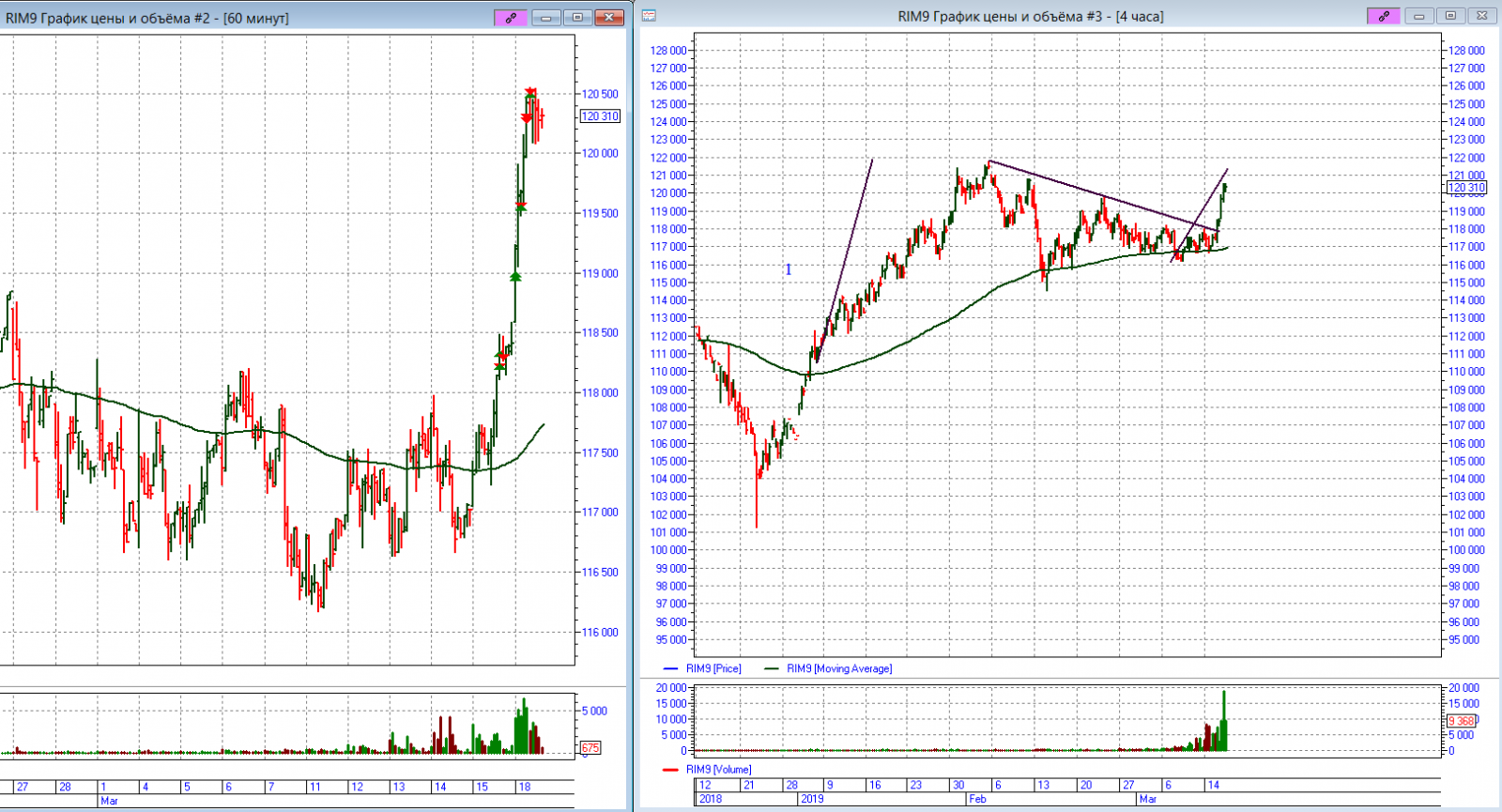This screenshot has height=812, width=1502.
Task: Select the RIM9 [Volume] legend entry
Action: [x=718, y=769]
